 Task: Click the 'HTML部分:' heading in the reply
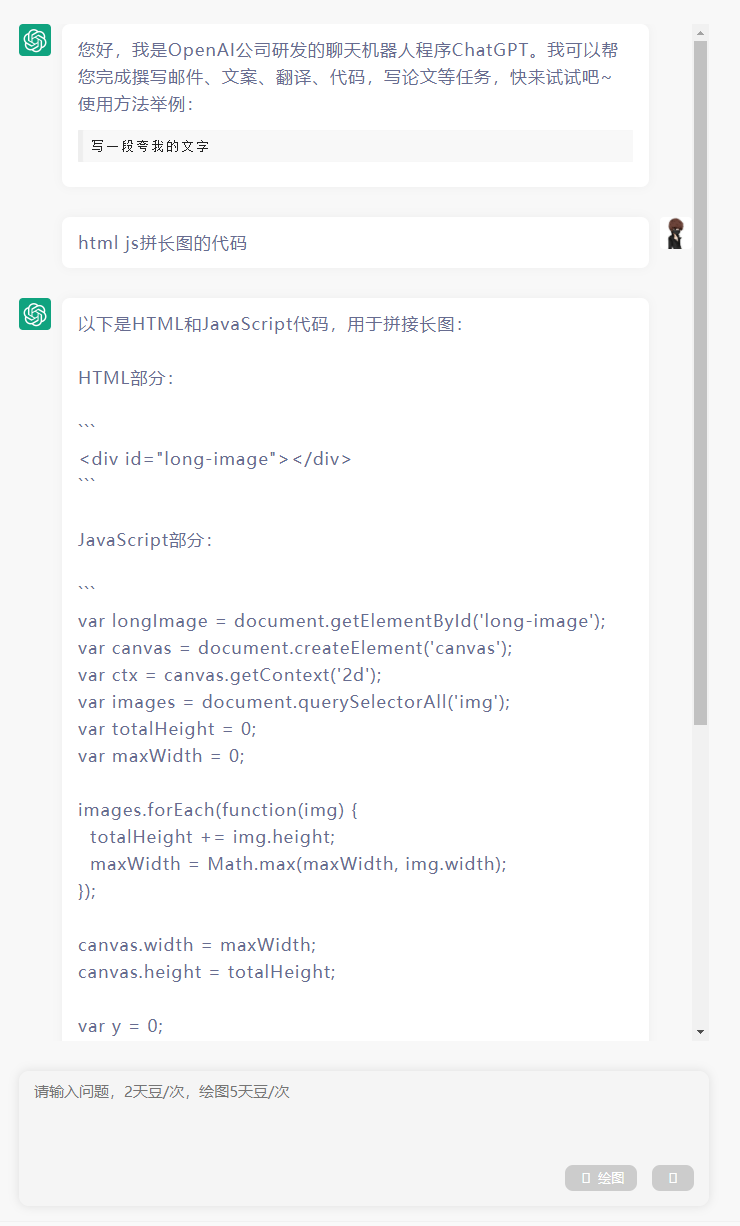click(x=126, y=378)
